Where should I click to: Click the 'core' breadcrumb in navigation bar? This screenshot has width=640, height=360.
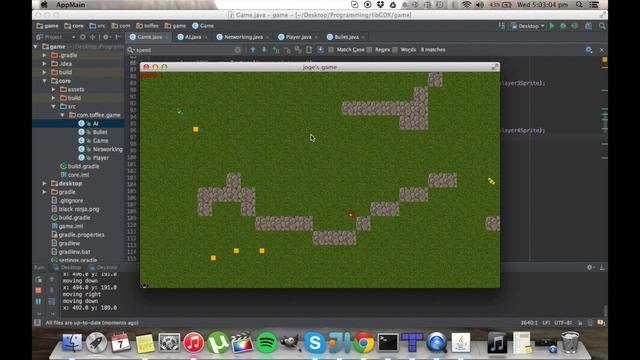[x=74, y=26]
